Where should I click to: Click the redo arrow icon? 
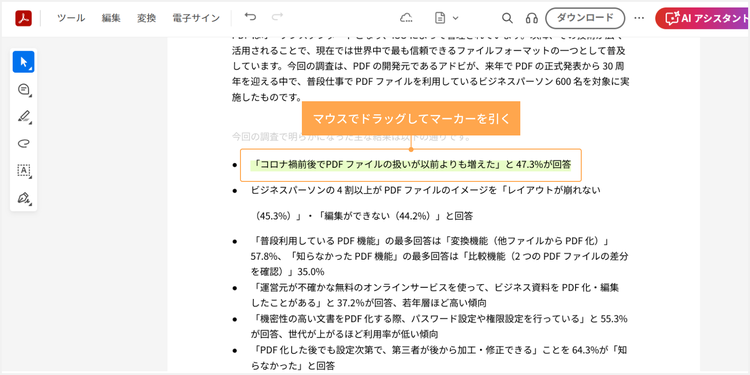pyautogui.click(x=277, y=17)
